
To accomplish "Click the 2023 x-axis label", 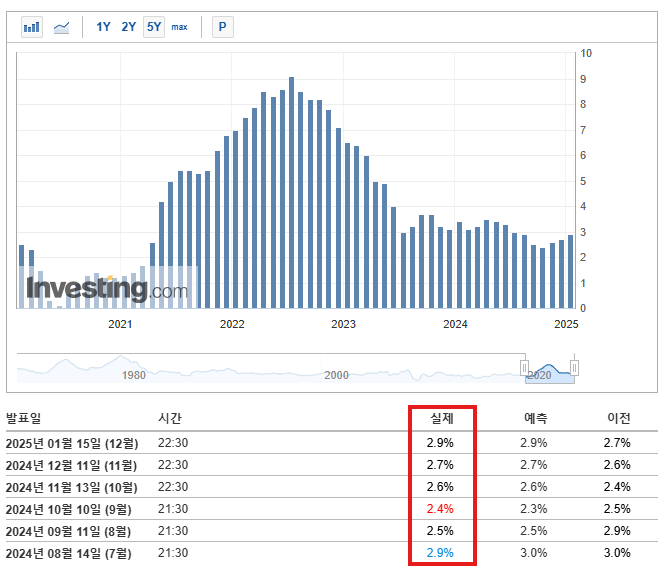I will [x=343, y=324].
